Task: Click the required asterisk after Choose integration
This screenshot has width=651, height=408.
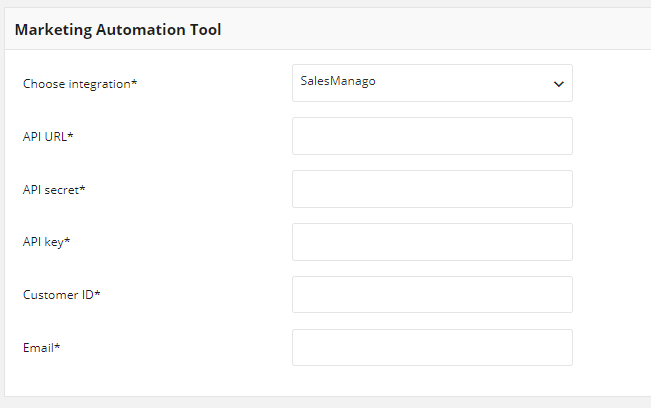Action: (x=134, y=82)
